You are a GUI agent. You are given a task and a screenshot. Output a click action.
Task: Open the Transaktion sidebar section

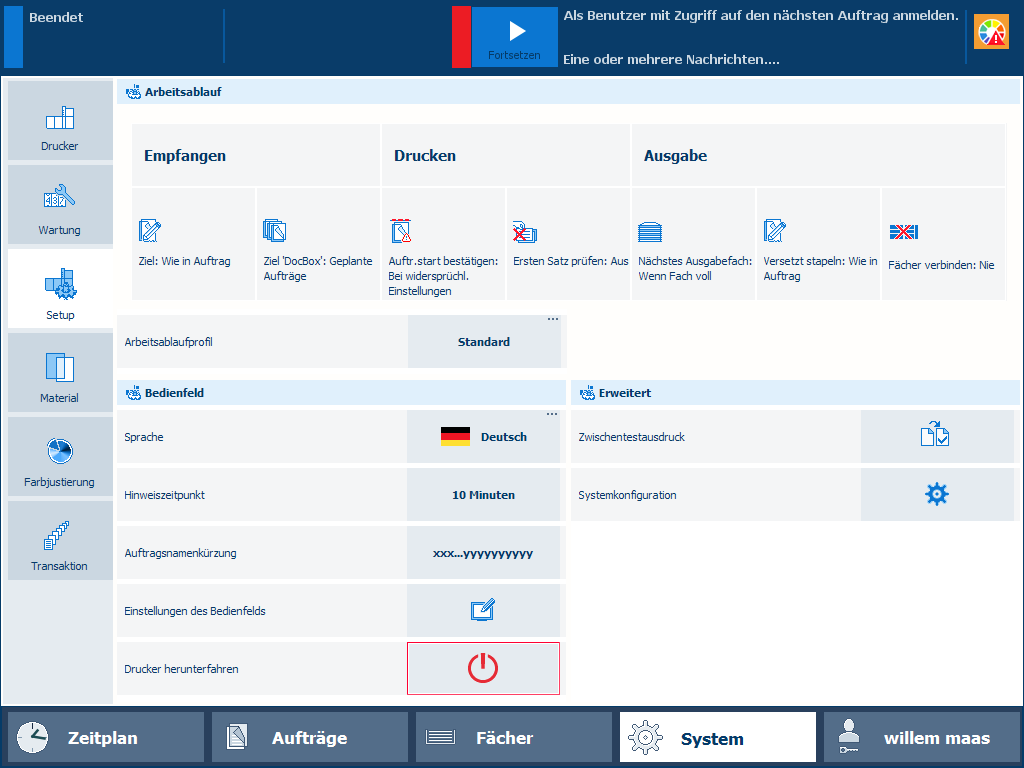click(x=60, y=541)
